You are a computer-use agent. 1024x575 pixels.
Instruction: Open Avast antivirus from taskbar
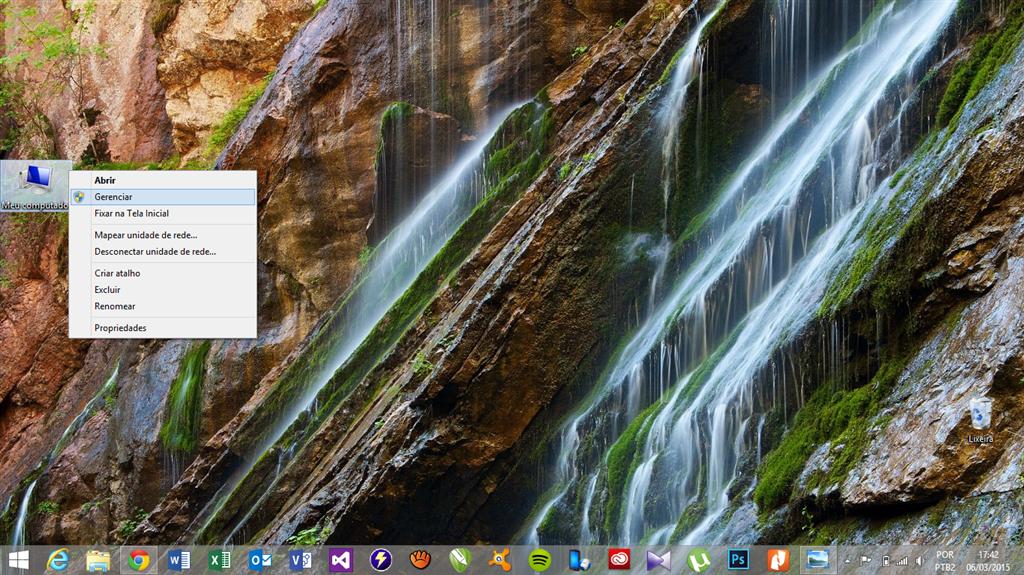[500, 560]
